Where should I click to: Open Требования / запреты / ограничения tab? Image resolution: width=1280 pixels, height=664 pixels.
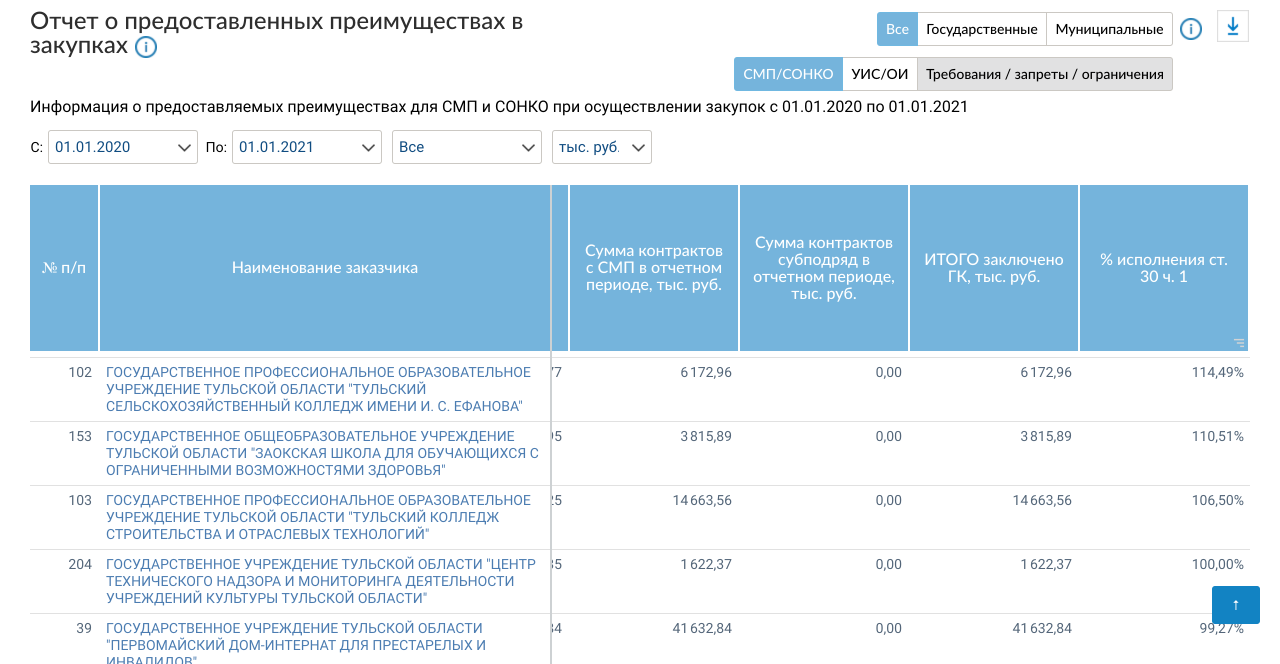pos(1045,74)
